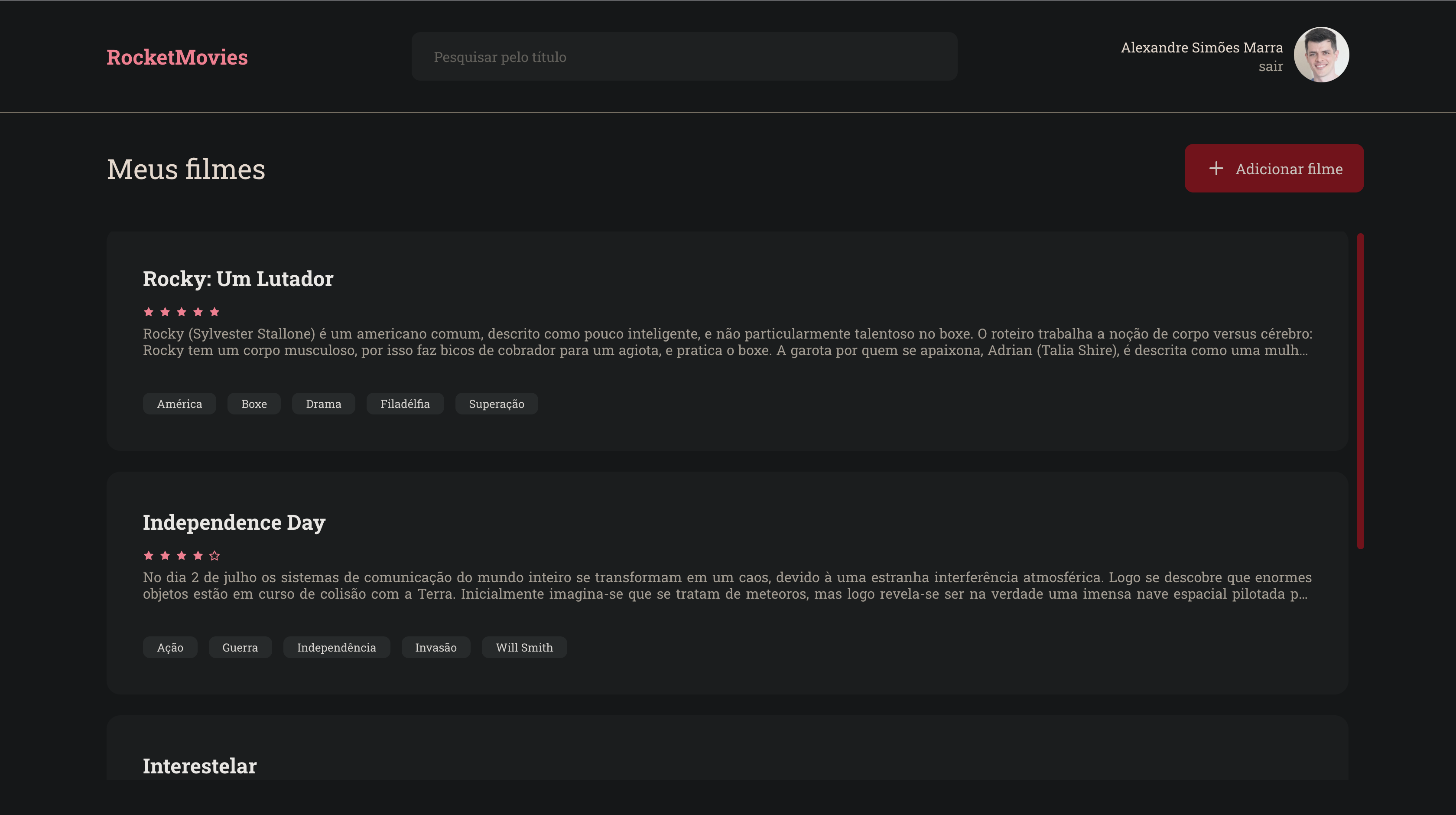This screenshot has width=1456, height=815.
Task: Select the Drama tag
Action: click(x=323, y=404)
